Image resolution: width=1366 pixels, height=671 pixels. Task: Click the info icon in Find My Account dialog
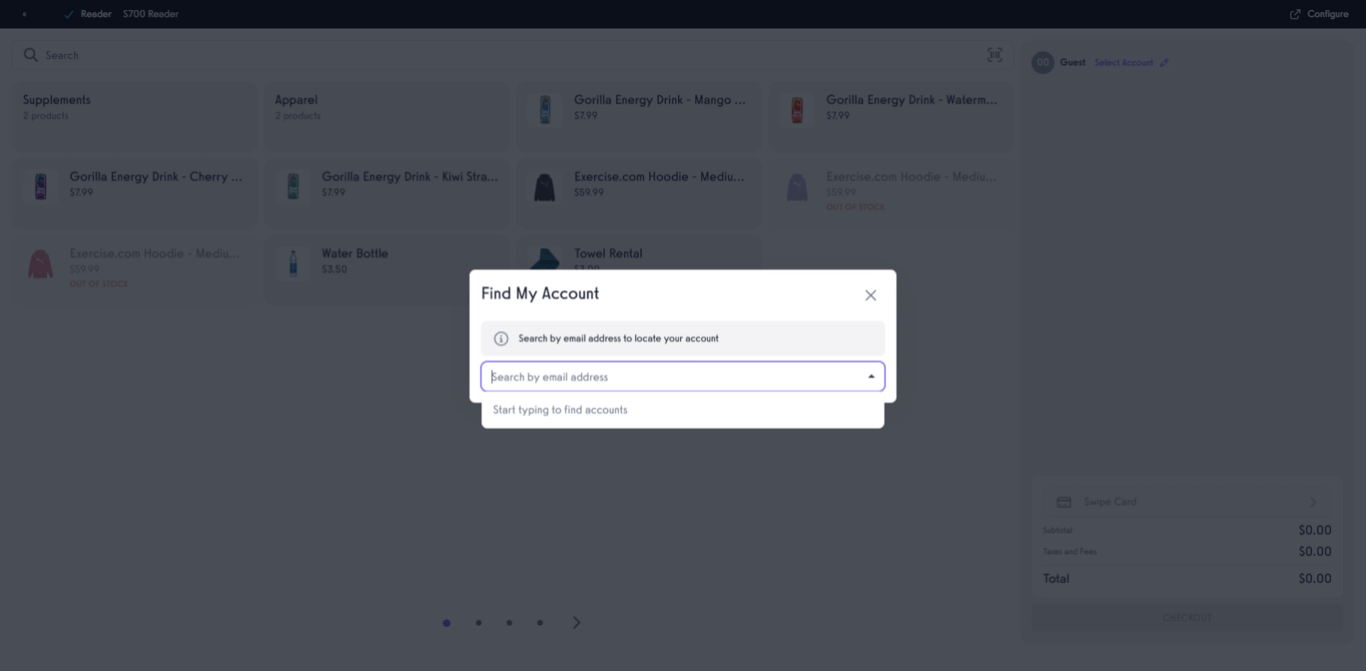pos(500,338)
